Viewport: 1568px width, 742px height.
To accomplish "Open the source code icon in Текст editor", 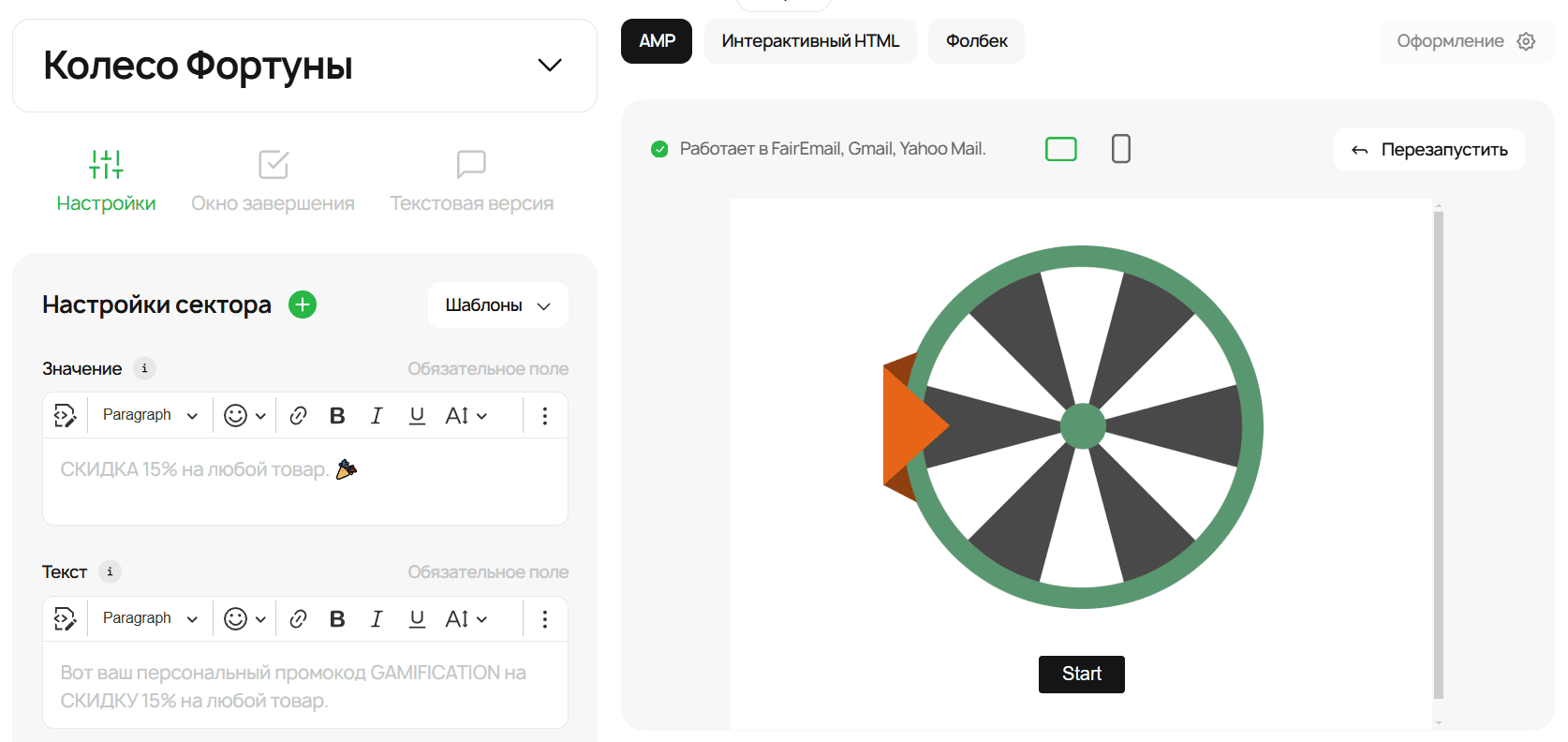I will [x=65, y=619].
